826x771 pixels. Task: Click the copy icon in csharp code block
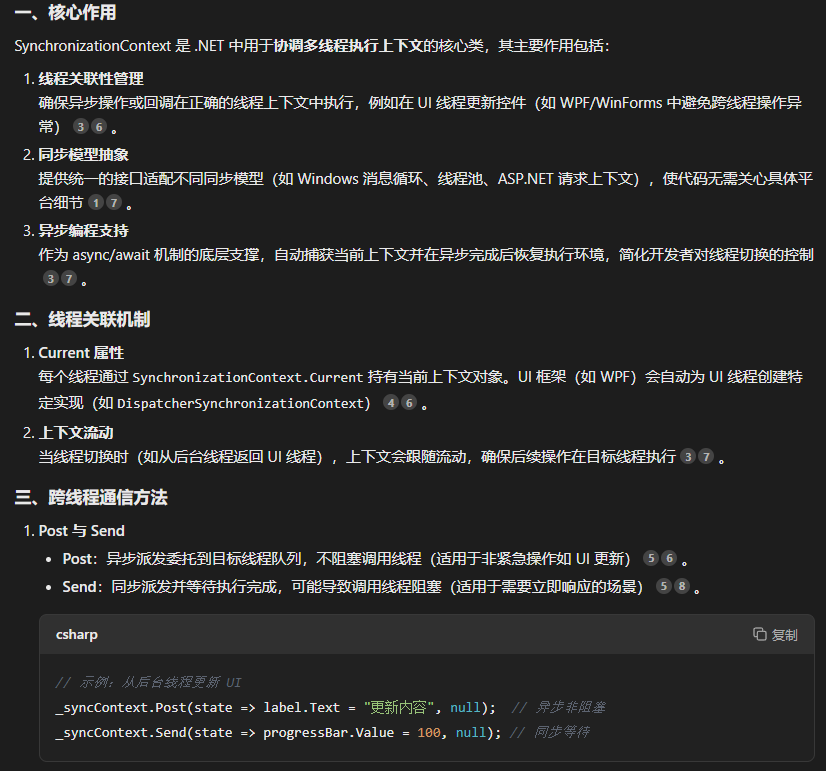point(759,634)
